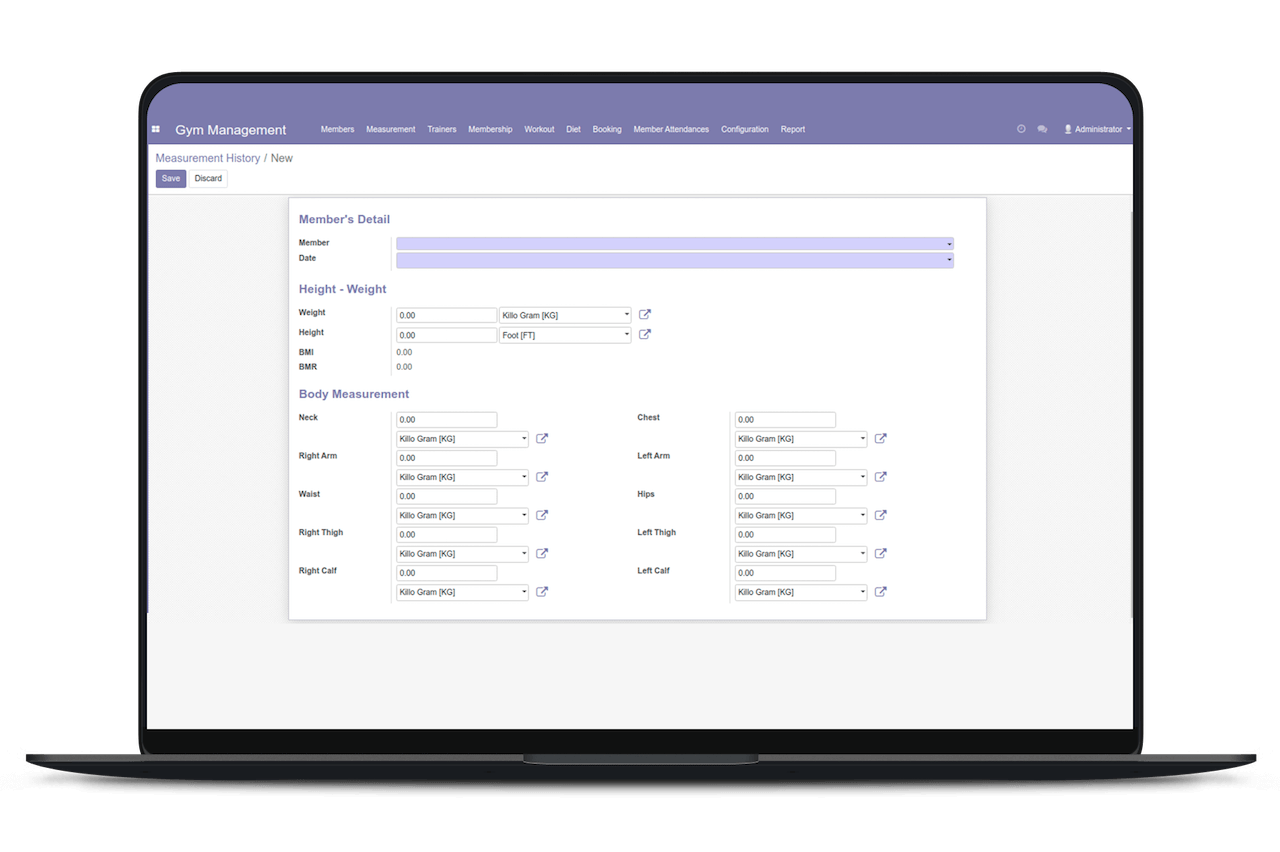
Task: Open external link for Left Thigh unit
Action: 881,554
